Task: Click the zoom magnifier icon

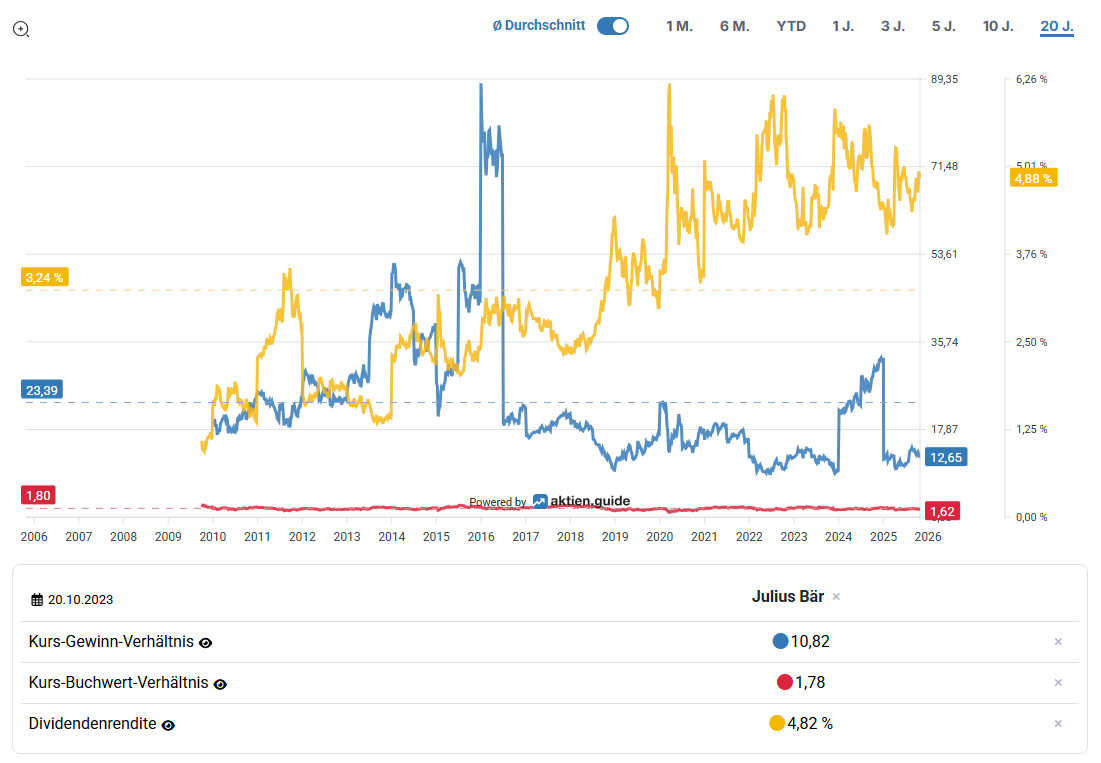Action: [x=21, y=29]
